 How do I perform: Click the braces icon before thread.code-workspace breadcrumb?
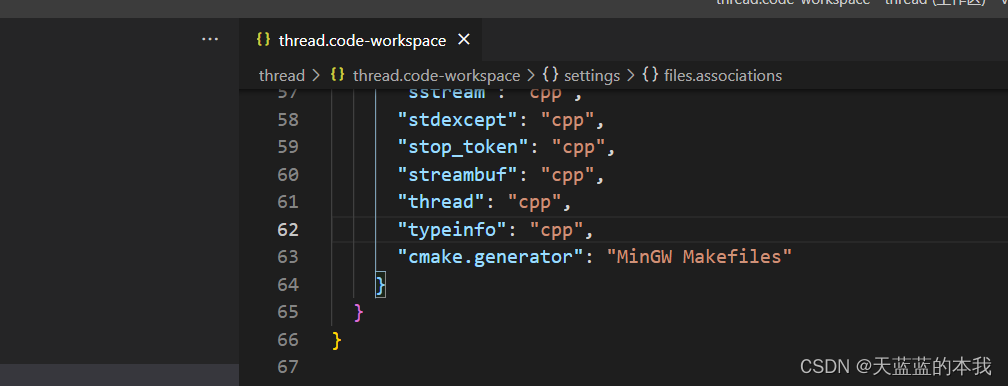pos(338,75)
